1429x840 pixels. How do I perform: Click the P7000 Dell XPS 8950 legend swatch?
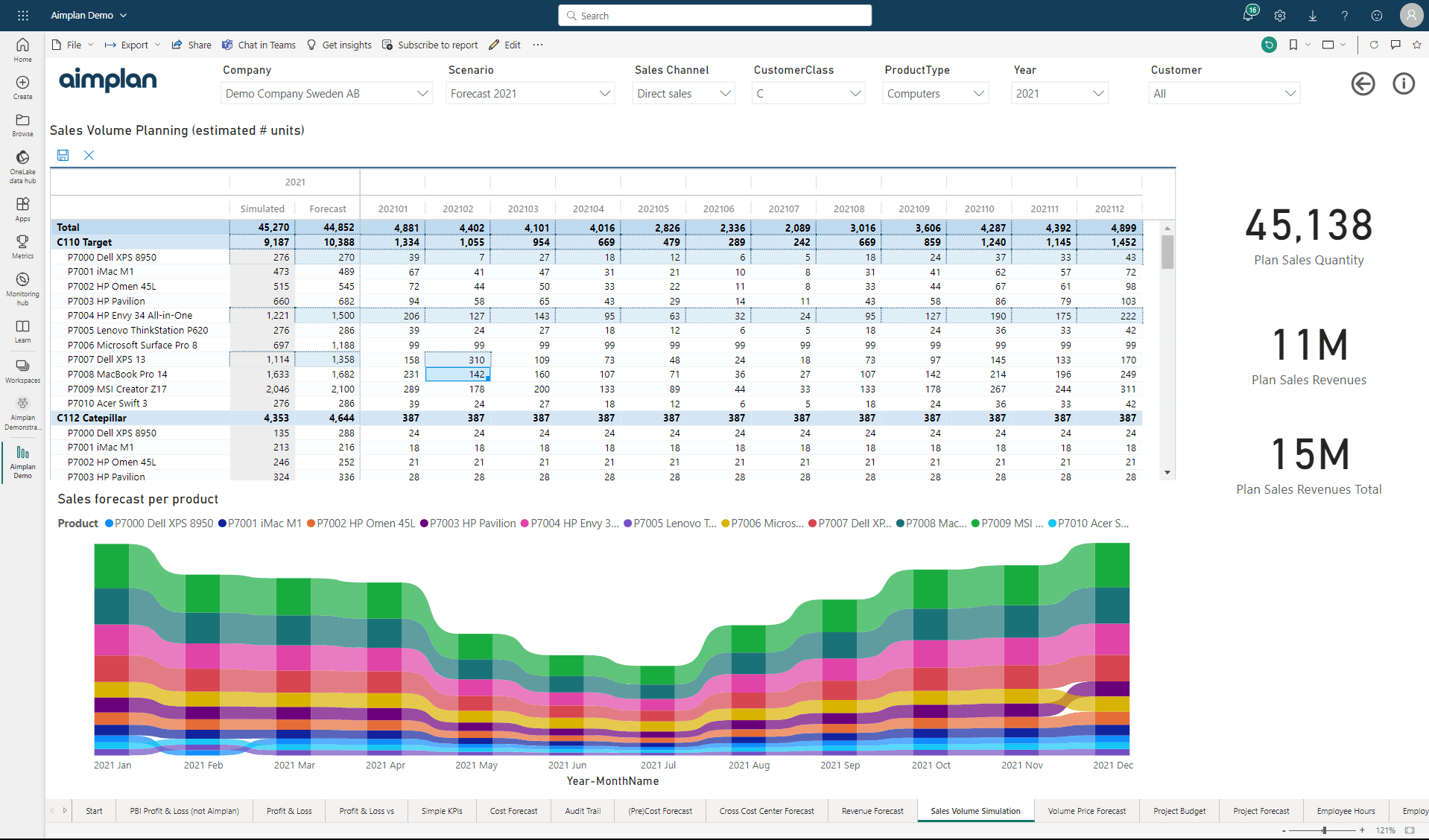pos(109,524)
